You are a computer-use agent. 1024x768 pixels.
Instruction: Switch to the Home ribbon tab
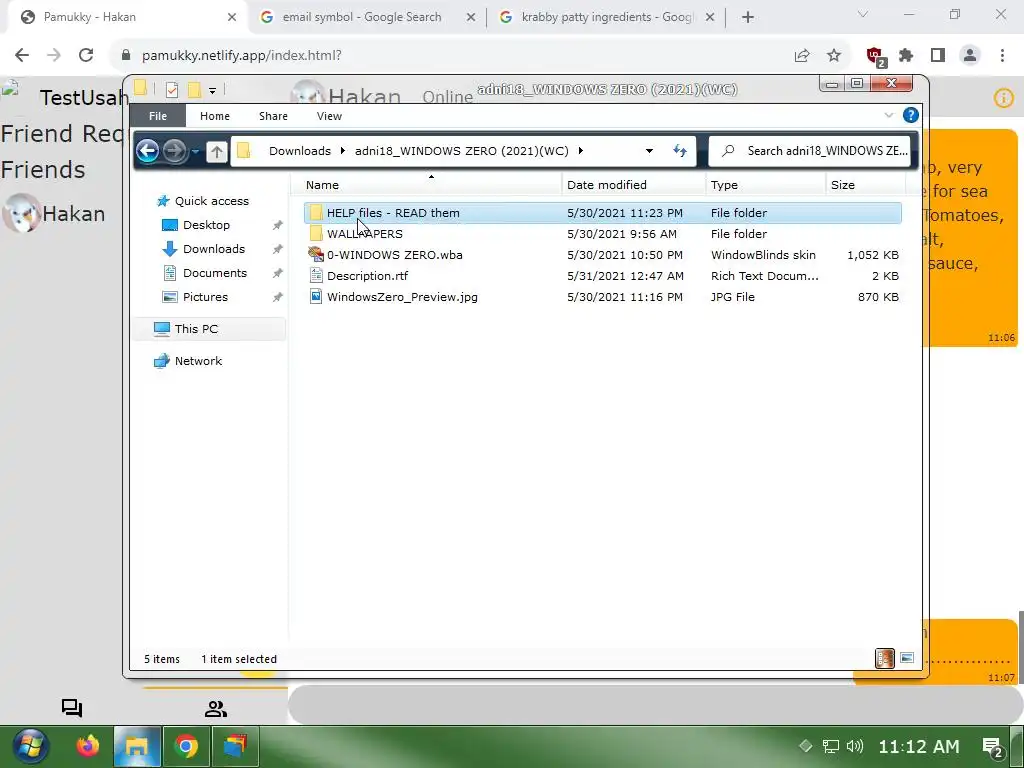click(x=215, y=116)
